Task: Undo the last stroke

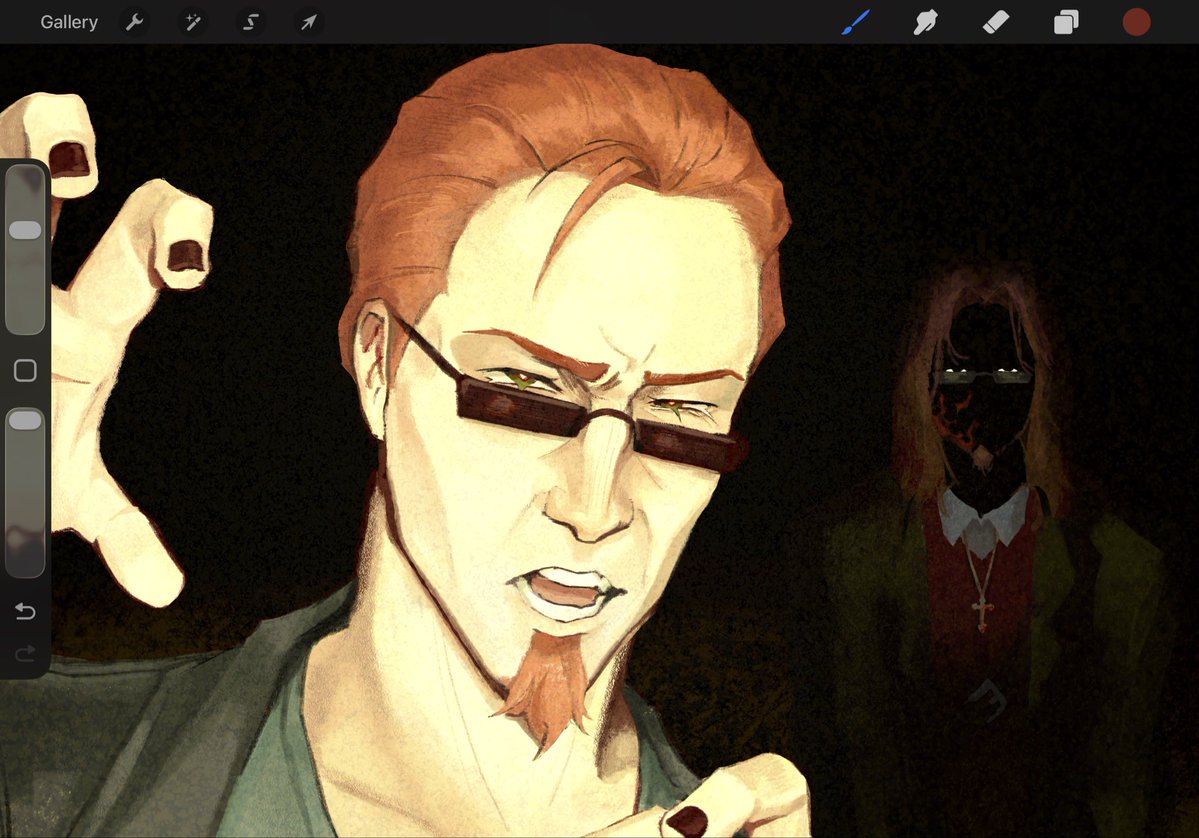Action: click(x=25, y=611)
